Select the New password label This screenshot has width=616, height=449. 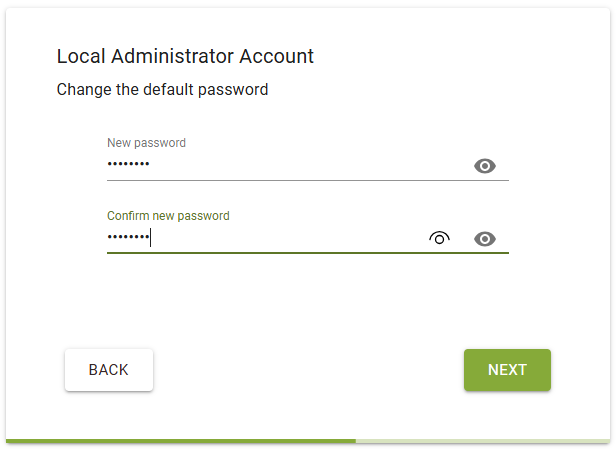[146, 143]
